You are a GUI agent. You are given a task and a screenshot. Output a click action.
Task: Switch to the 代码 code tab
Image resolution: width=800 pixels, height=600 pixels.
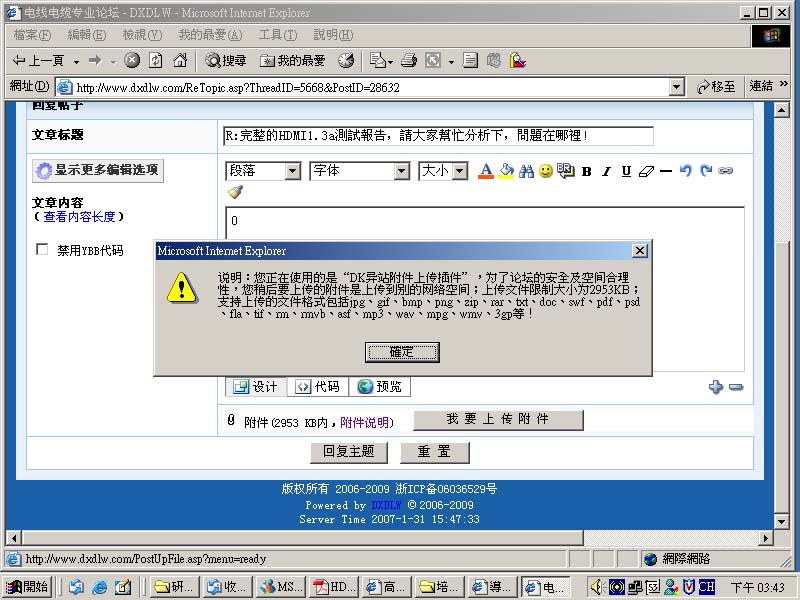coord(317,387)
